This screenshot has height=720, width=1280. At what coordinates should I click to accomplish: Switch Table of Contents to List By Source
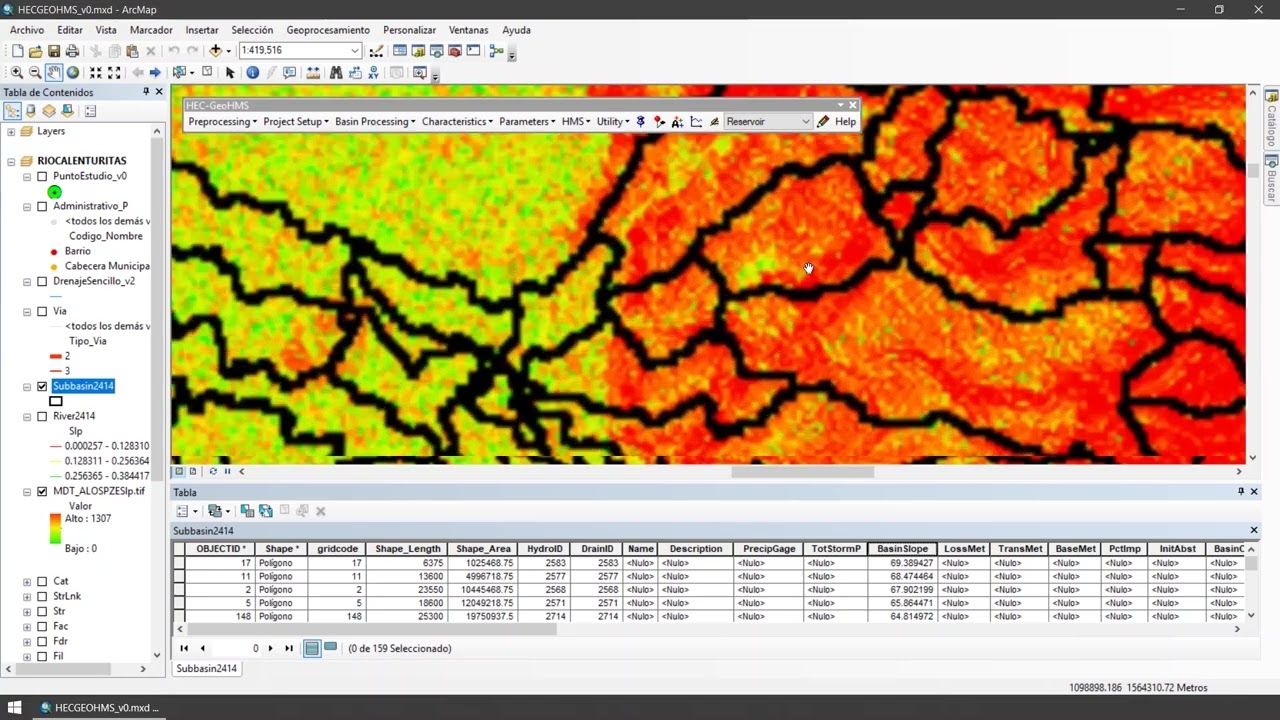31,111
